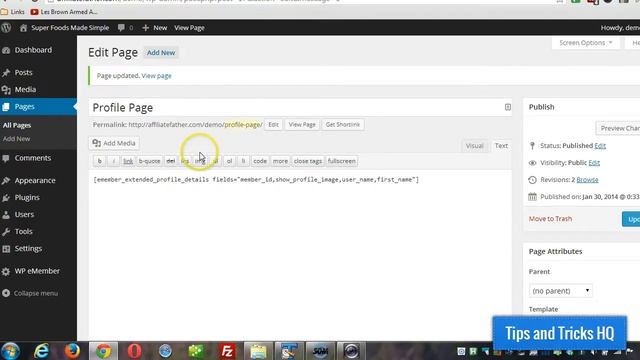Click Add New under Pages submenu
Image resolution: width=640 pixels, height=360 pixels.
click(x=16, y=139)
